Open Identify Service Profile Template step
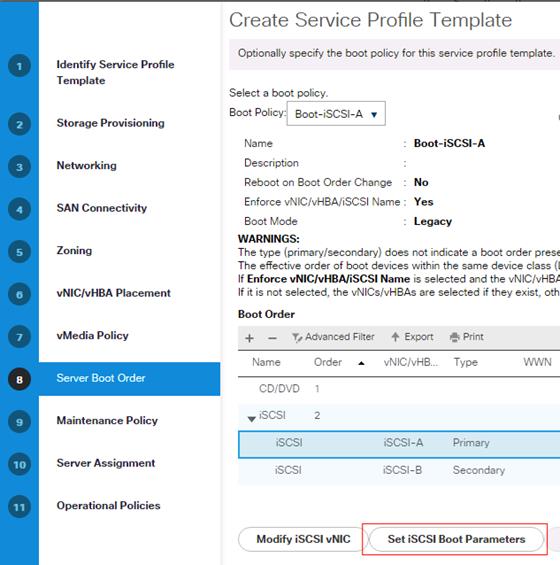This screenshot has height=565, width=560. (x=115, y=72)
